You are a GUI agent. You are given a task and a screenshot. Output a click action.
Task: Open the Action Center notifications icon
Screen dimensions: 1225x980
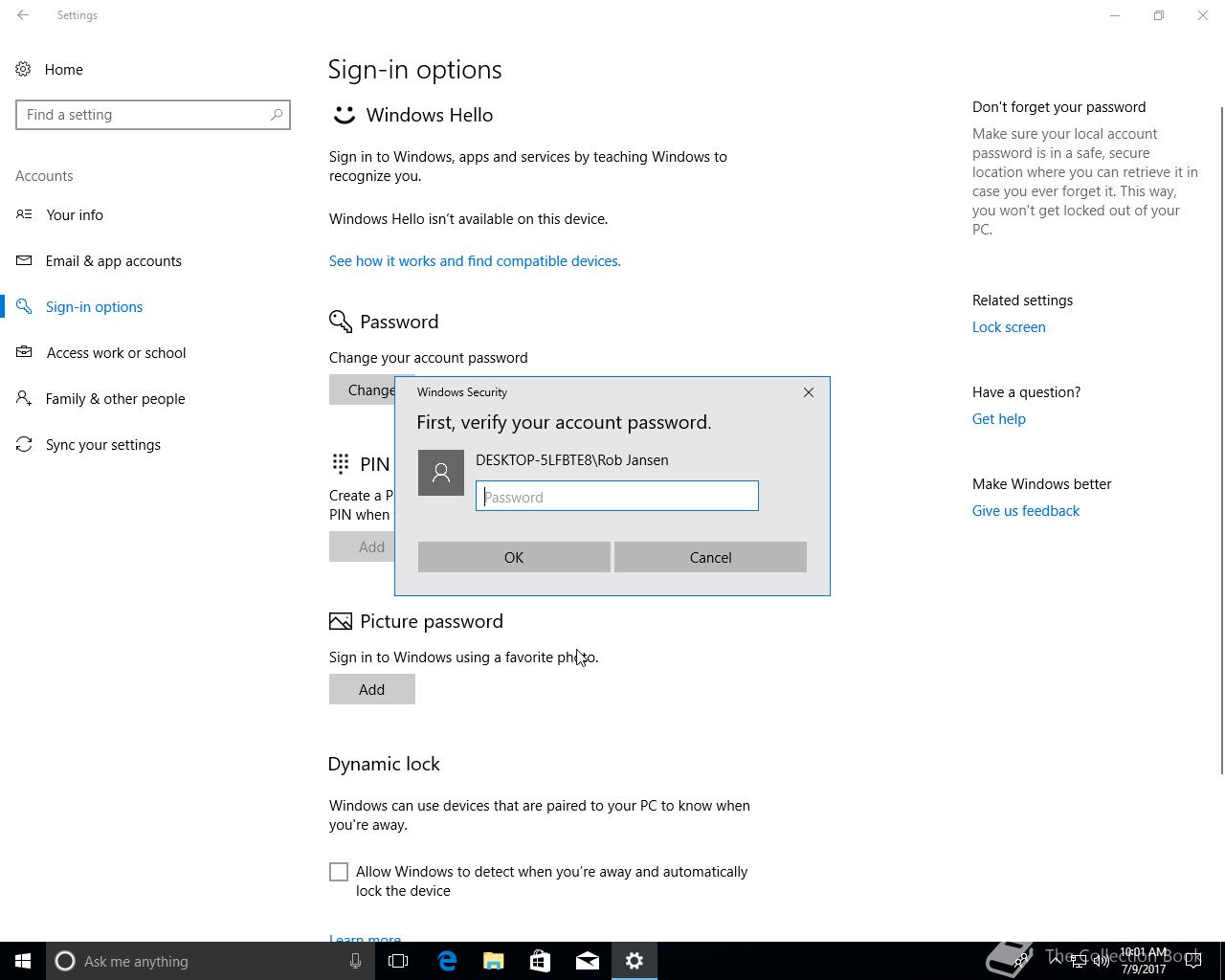click(1194, 961)
